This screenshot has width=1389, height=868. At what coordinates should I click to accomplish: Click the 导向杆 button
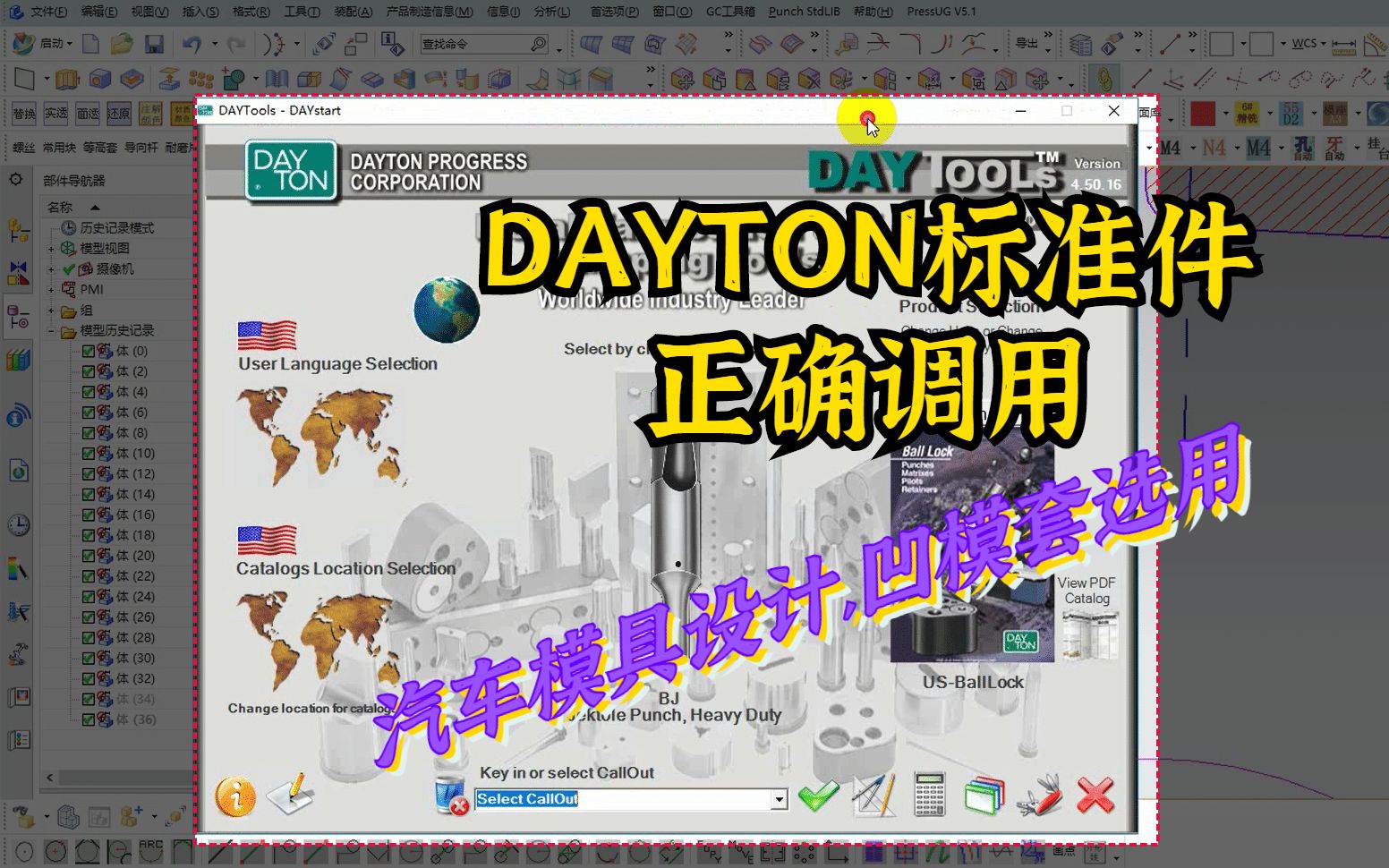141,148
